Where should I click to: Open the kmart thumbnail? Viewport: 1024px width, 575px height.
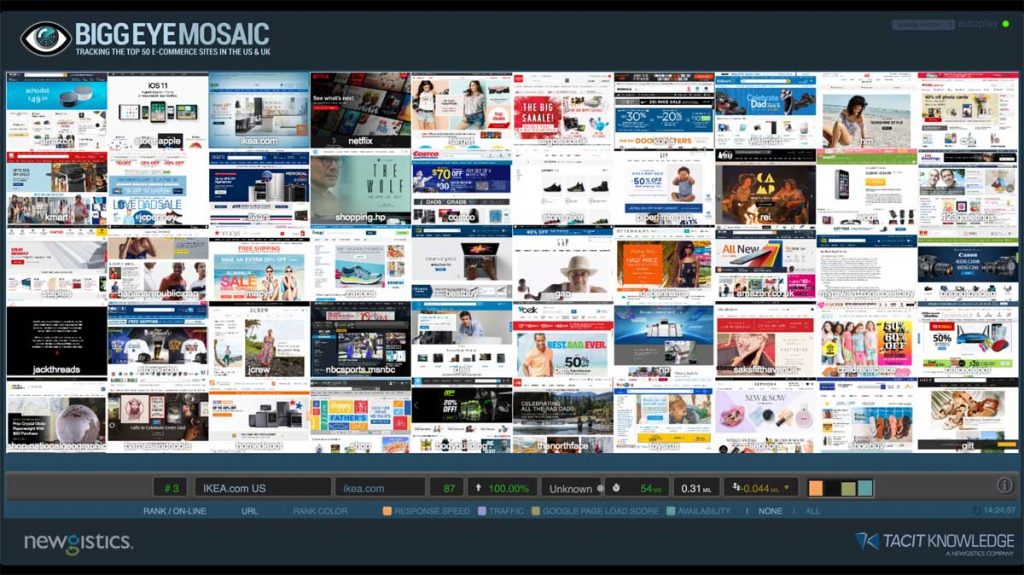point(57,188)
